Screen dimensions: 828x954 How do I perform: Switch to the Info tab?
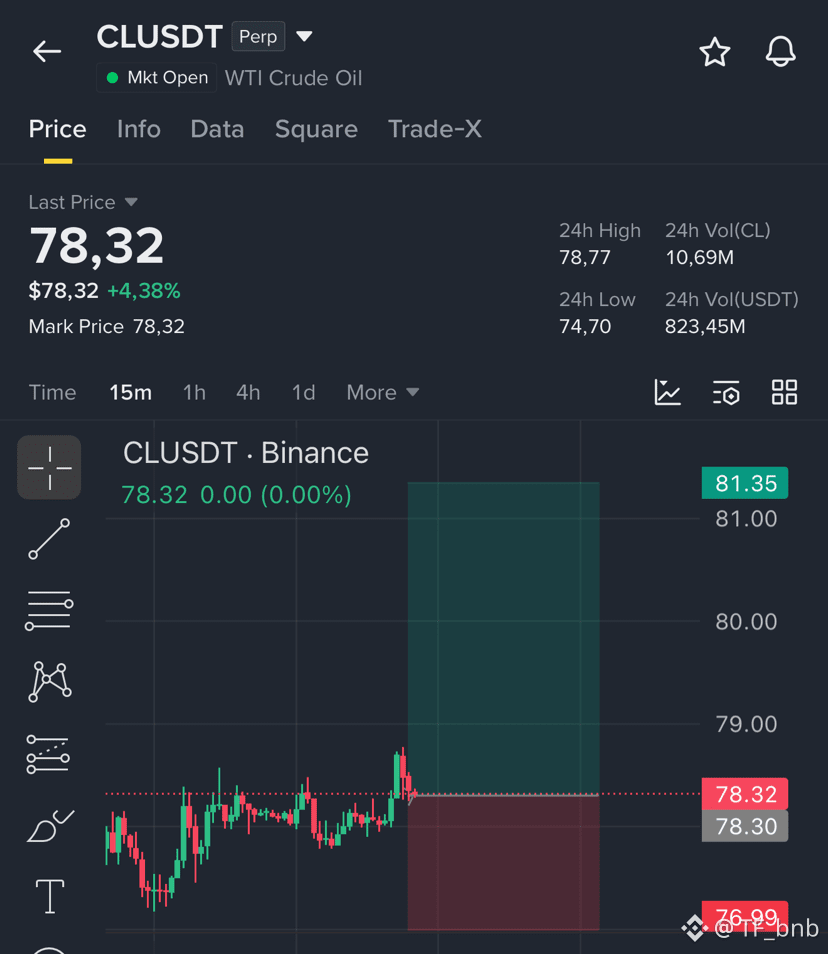pos(139,130)
